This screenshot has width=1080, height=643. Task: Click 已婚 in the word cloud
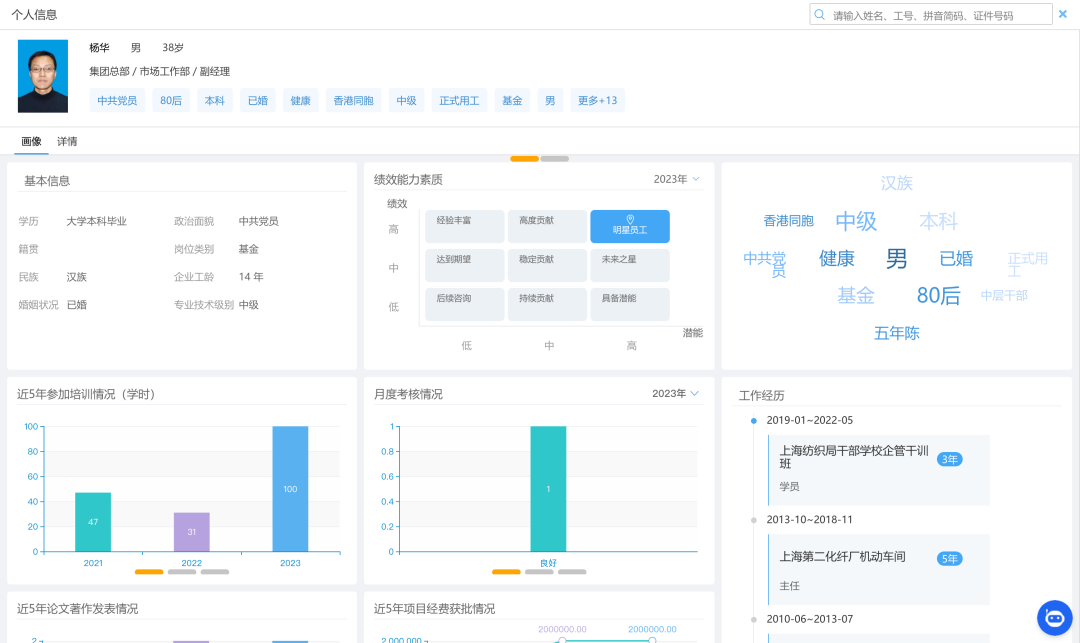(956, 258)
